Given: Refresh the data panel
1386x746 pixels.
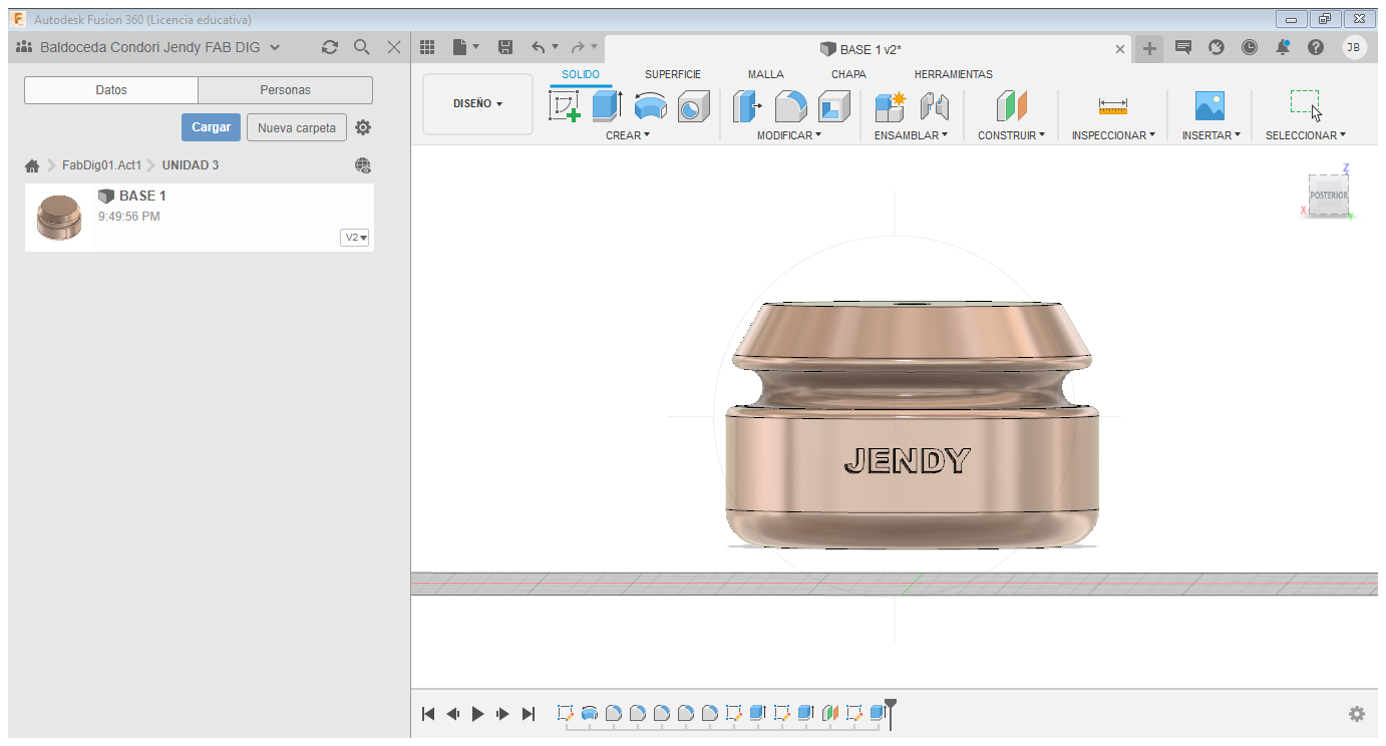Looking at the screenshot, I should click(330, 47).
